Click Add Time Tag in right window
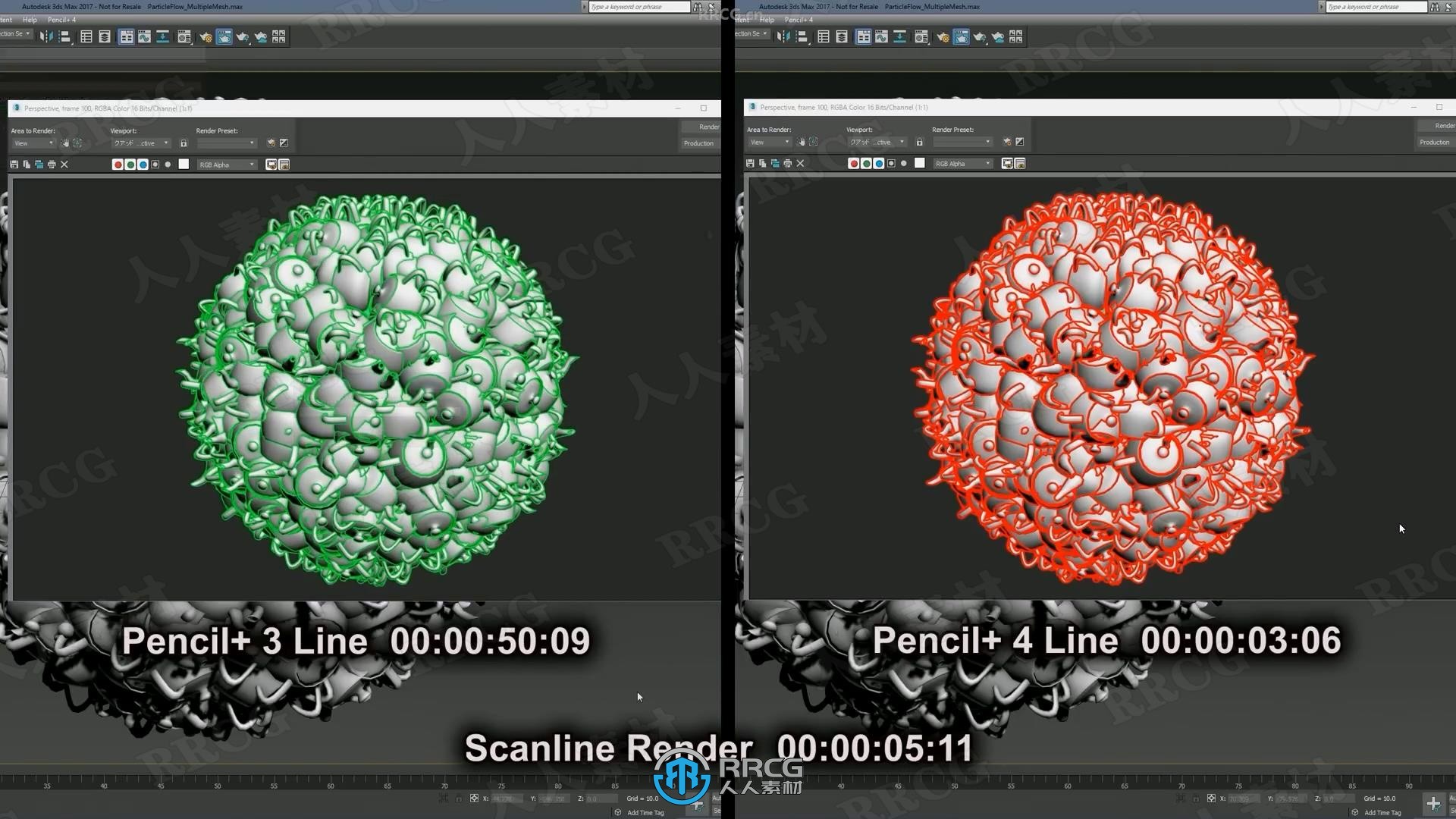Screen dimensions: 1456x819 (1382, 812)
